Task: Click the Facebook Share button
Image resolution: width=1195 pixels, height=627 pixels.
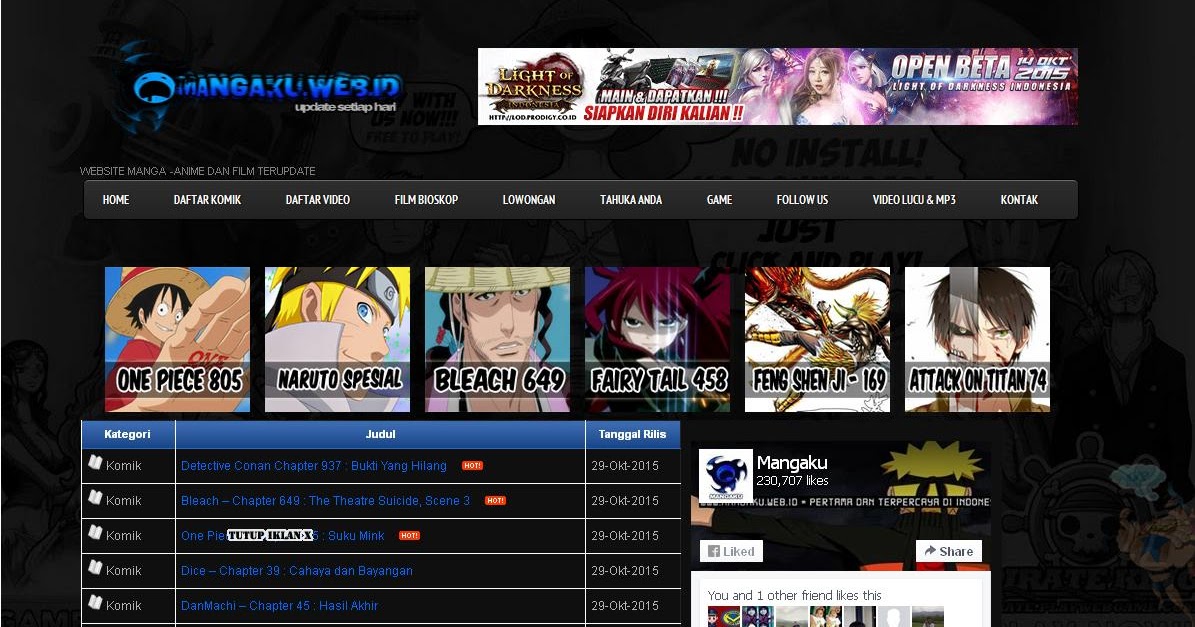Action: click(949, 551)
